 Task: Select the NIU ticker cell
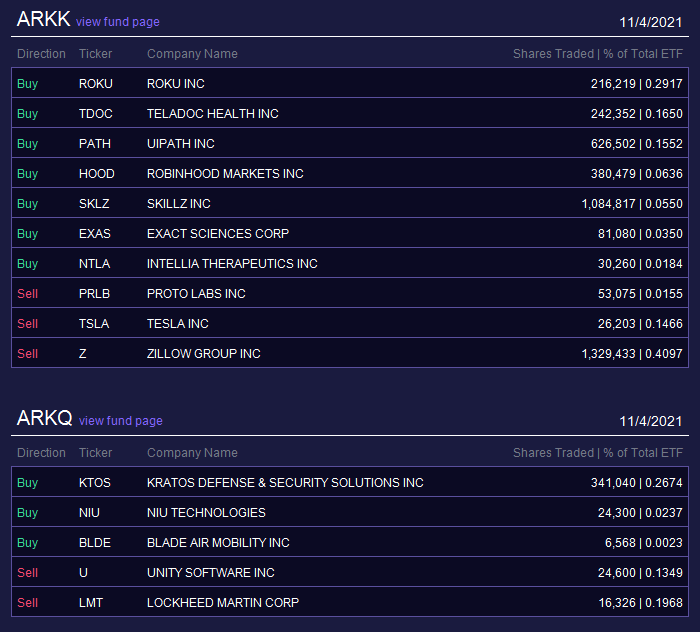pos(89,512)
